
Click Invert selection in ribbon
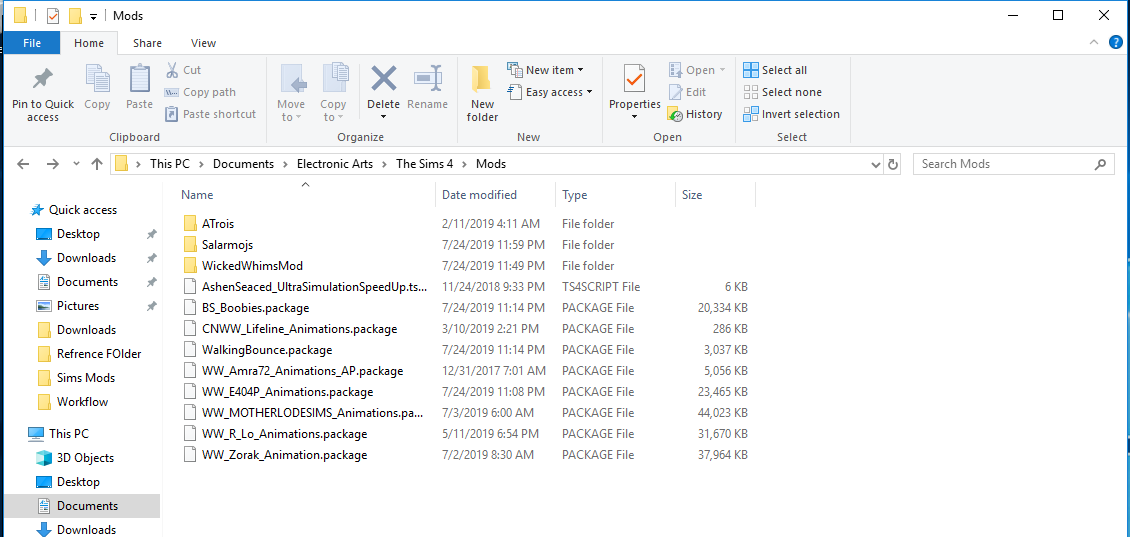click(x=791, y=114)
